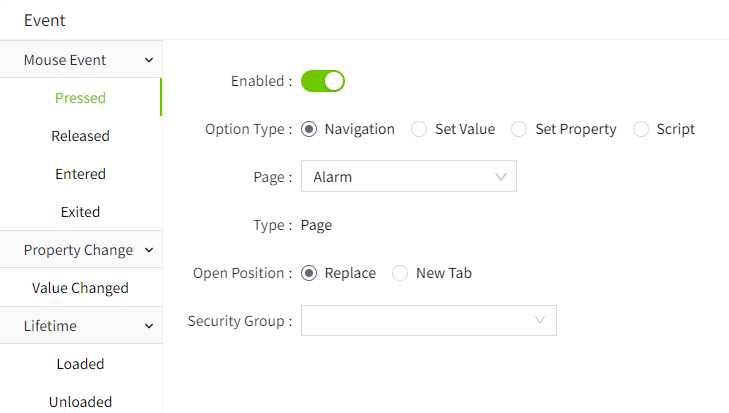The image size is (729, 413).
Task: Collapse the Lifetime section chevron
Action: pos(149,326)
